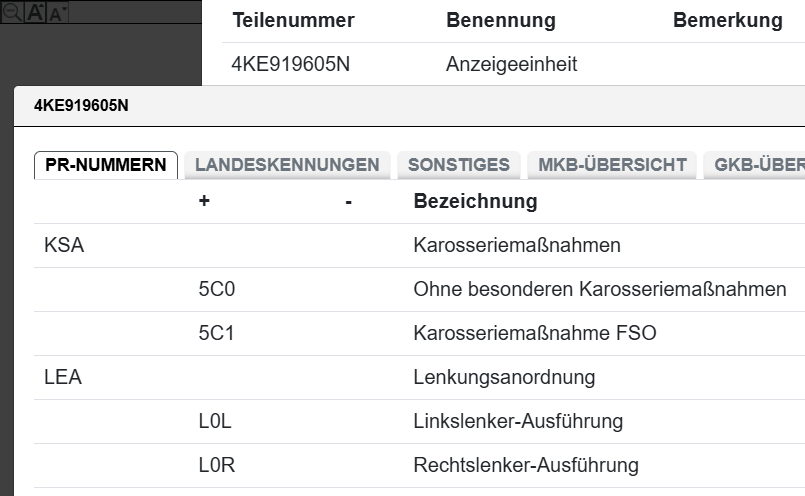The image size is (805, 496).
Task: Select the SONSTIGES tab
Action: point(458,165)
